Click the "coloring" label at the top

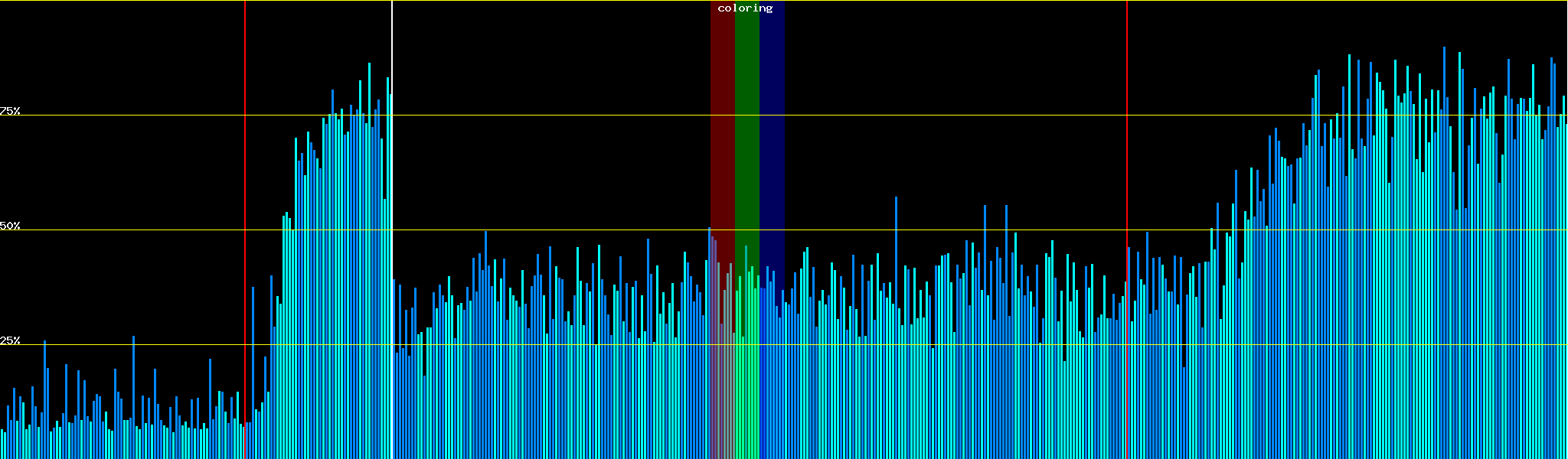point(745,8)
